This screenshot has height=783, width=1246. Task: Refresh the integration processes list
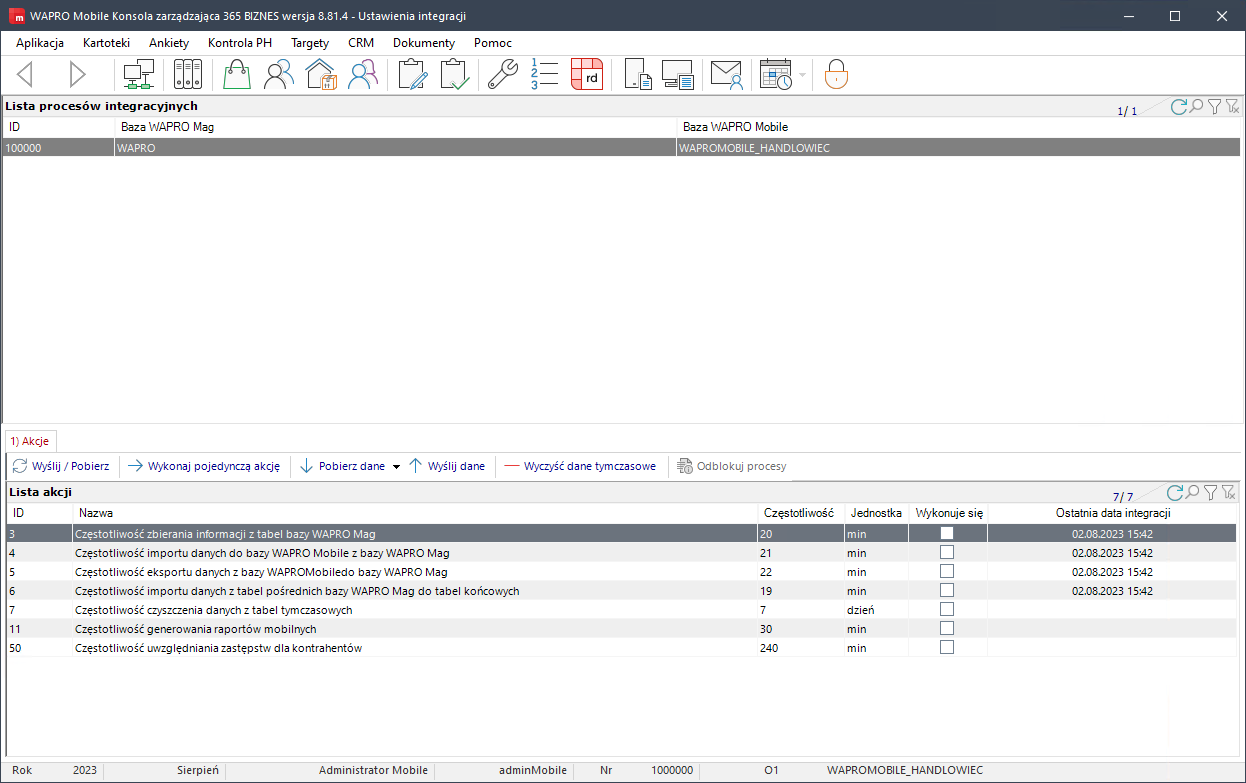click(1178, 106)
